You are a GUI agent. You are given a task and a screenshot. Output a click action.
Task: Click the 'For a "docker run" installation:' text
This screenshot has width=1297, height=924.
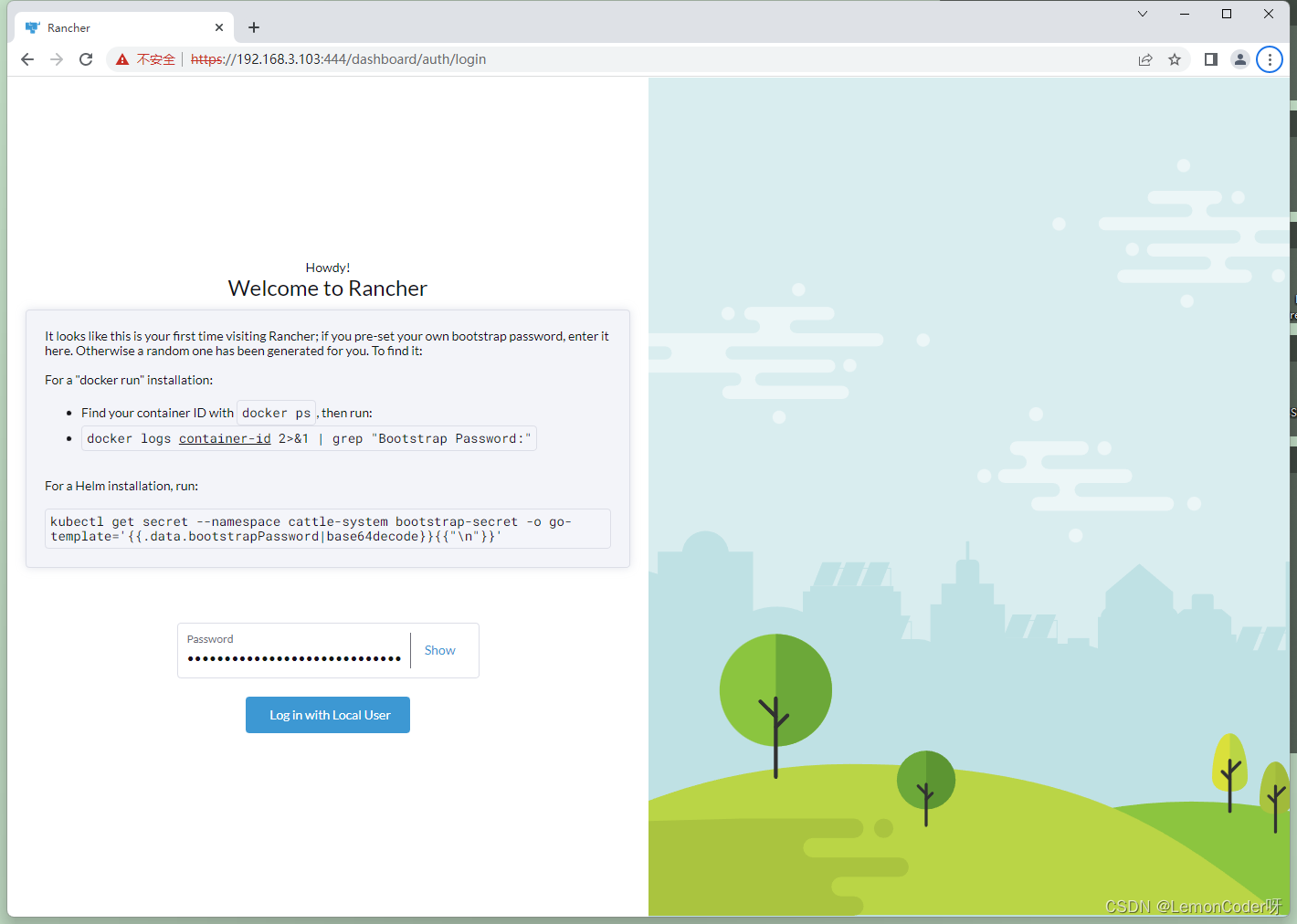pyautogui.click(x=129, y=381)
